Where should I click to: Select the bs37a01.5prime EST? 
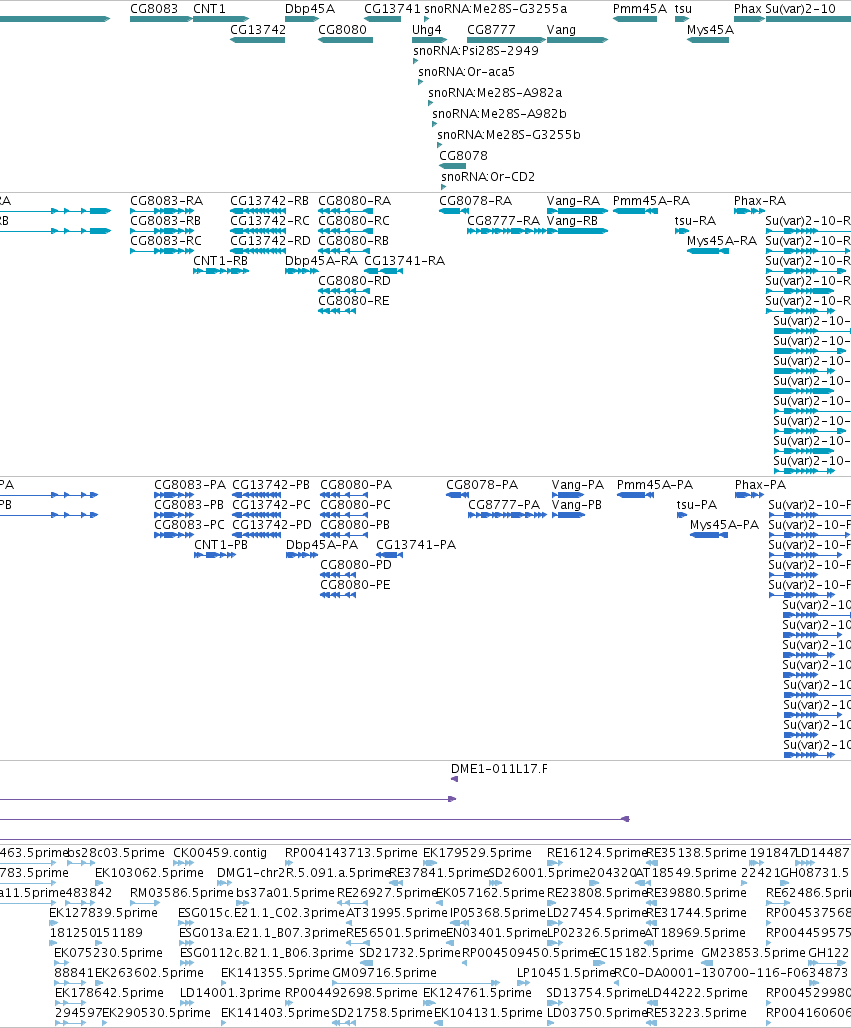tap(244, 903)
